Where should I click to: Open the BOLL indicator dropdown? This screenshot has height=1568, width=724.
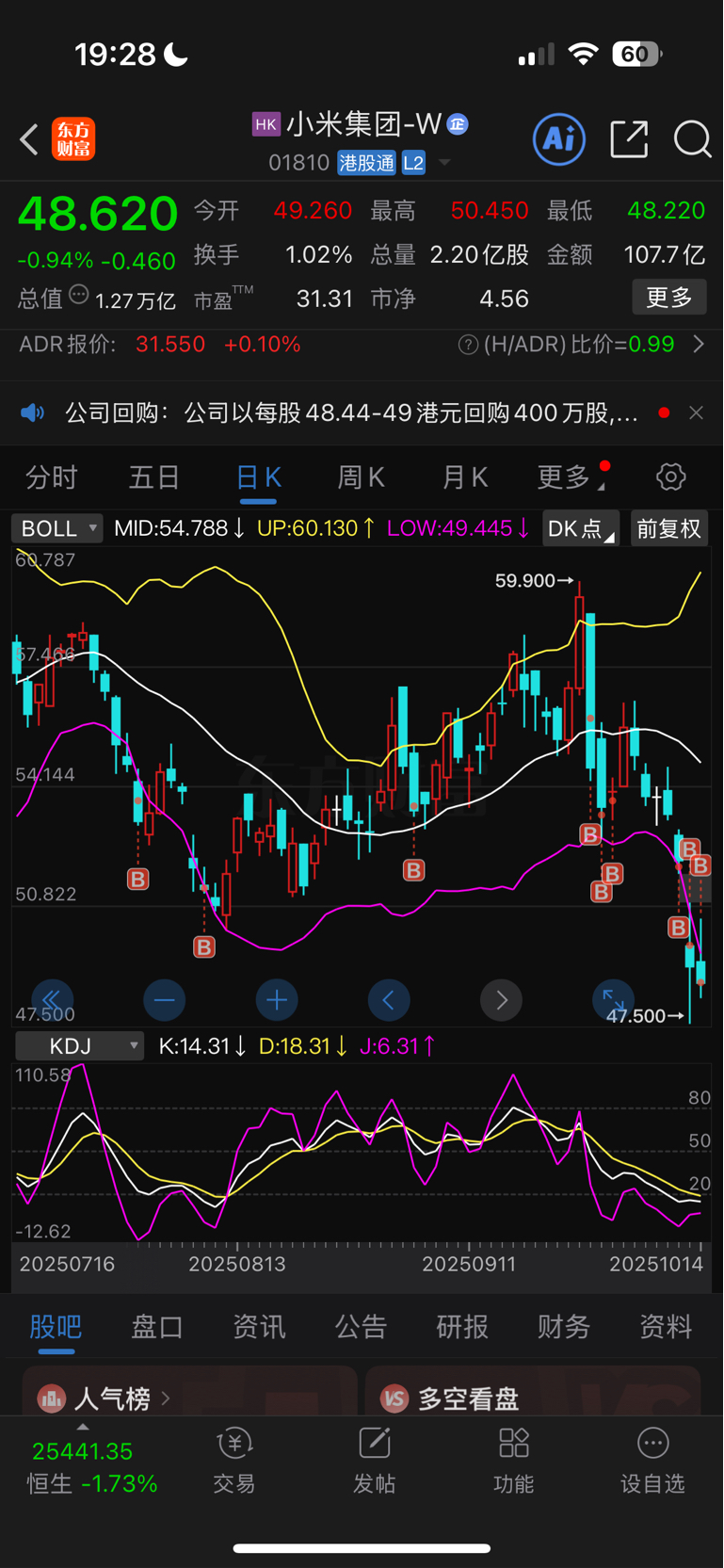57,528
